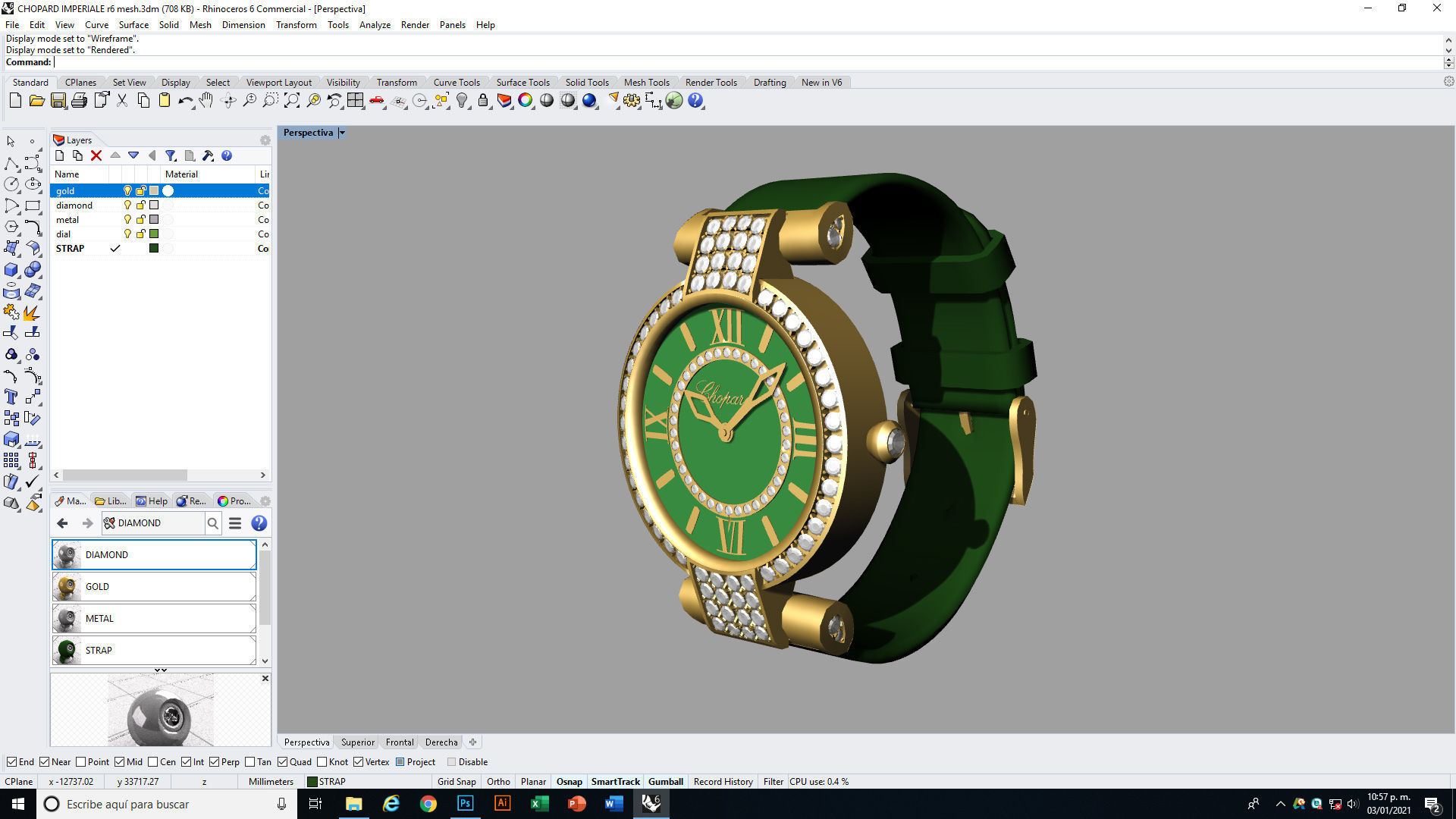Move layer down with blue triangle
This screenshot has height=819, width=1456.
pos(133,155)
